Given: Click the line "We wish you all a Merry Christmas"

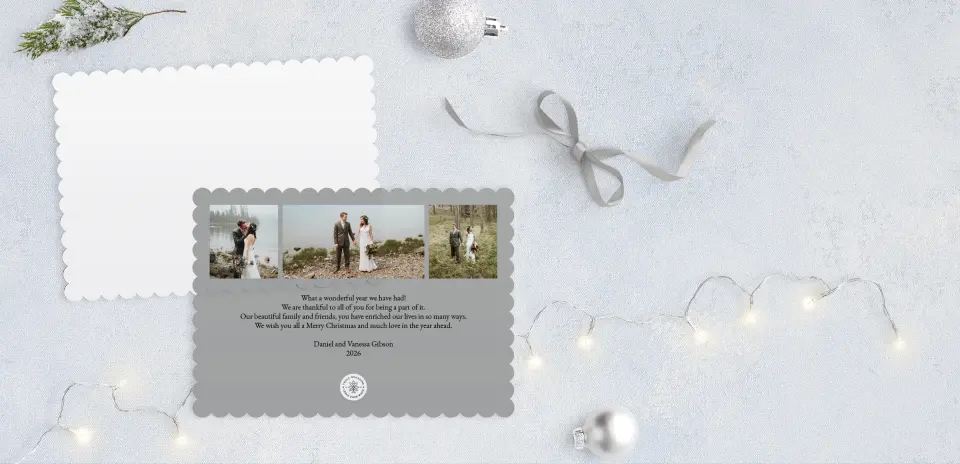Looking at the screenshot, I should tap(353, 326).
